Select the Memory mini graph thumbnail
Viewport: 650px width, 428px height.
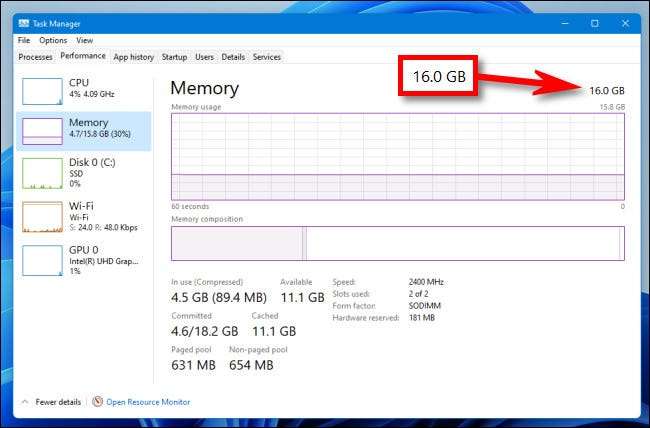42,131
